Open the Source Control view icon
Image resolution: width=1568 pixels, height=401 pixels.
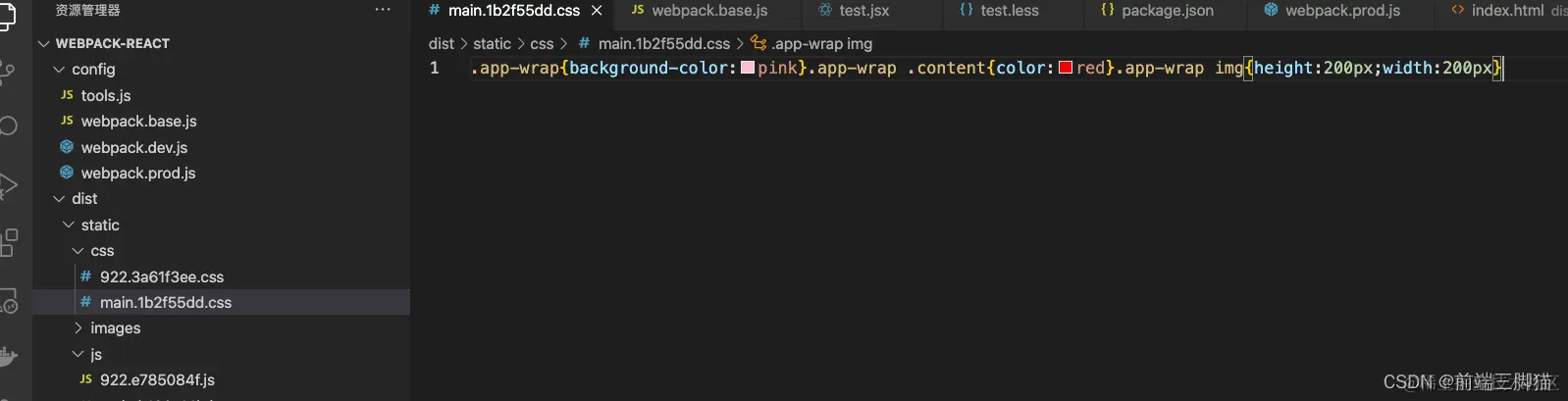tap(7, 73)
